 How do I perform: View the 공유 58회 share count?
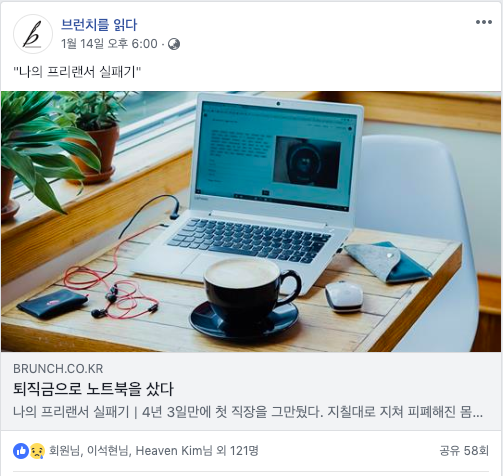[464, 451]
